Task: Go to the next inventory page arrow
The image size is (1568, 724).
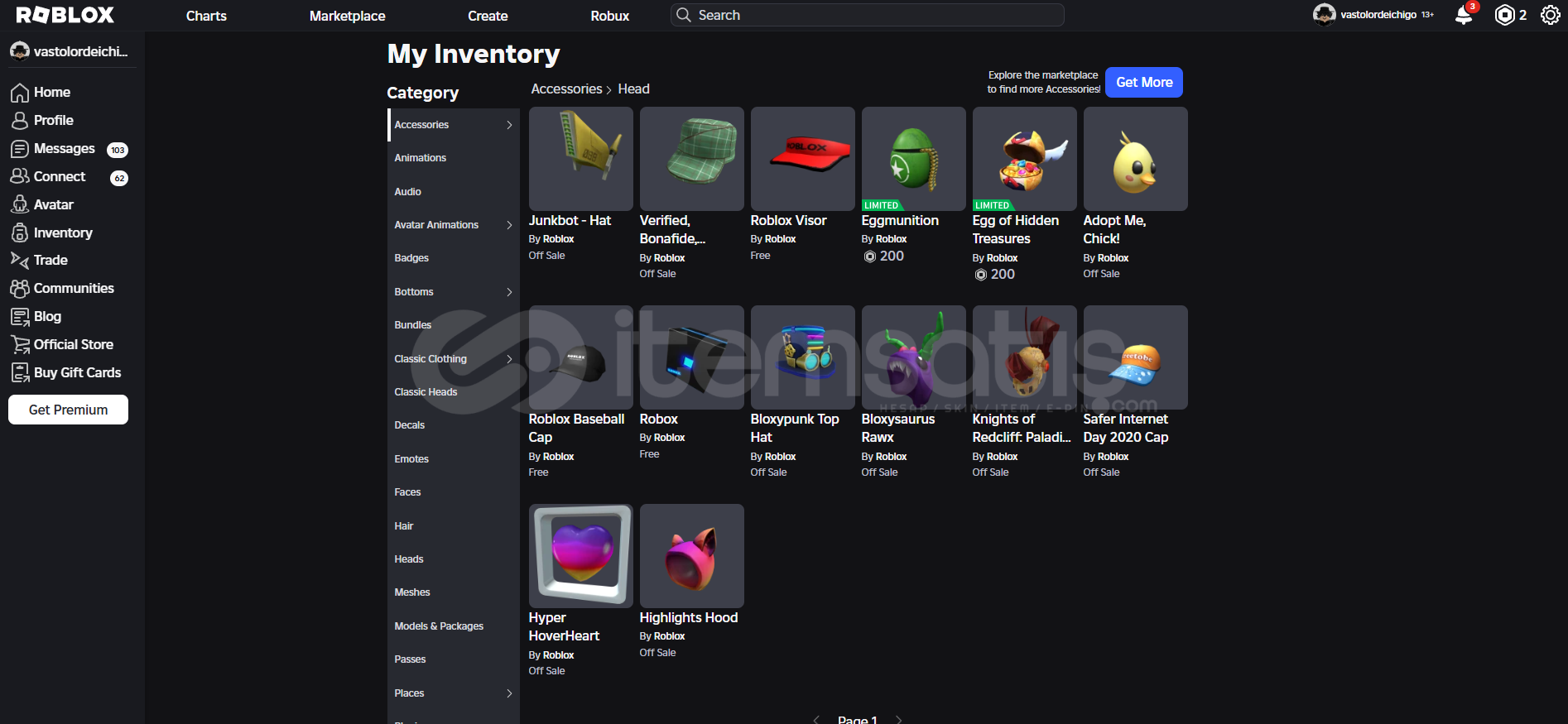Action: coord(899,719)
